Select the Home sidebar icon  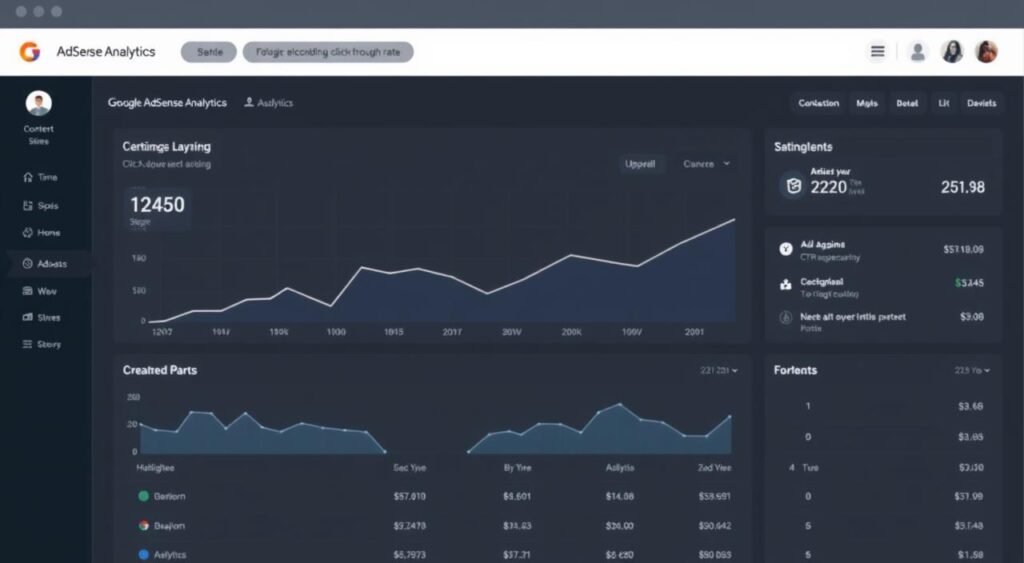27,233
